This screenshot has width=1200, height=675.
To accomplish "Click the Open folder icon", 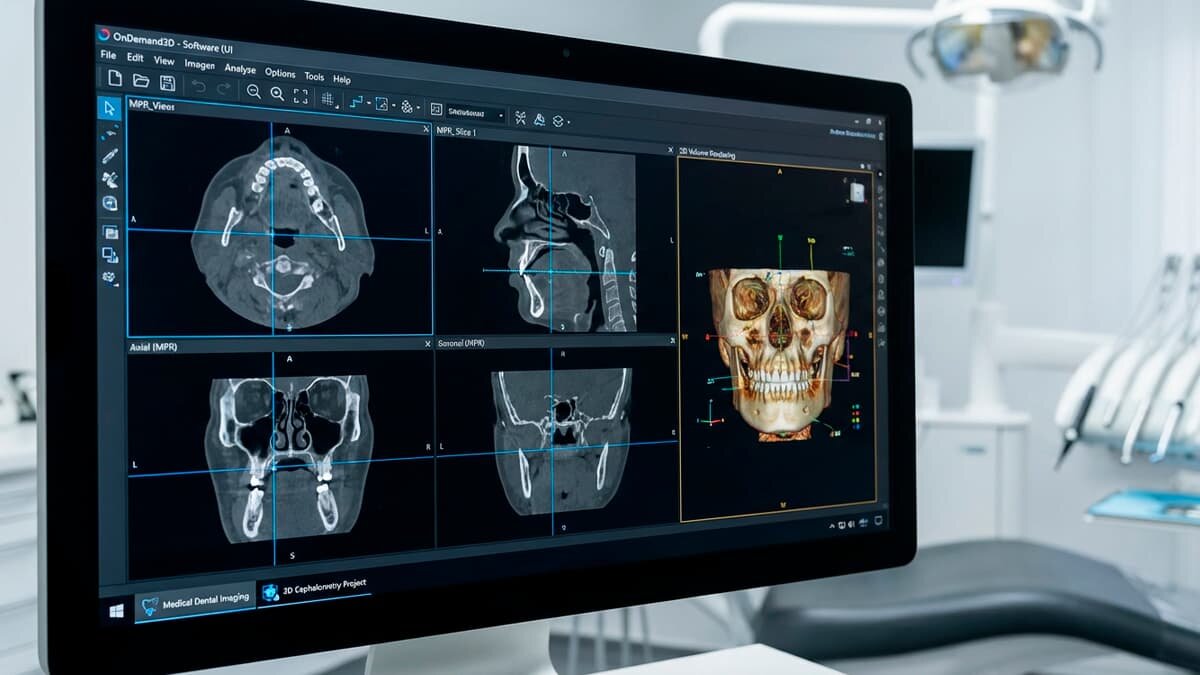I will click(141, 81).
